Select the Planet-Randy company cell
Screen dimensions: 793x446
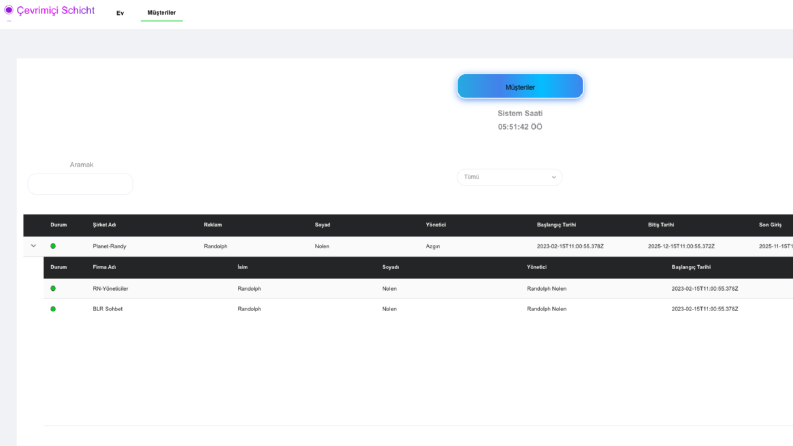point(109,246)
